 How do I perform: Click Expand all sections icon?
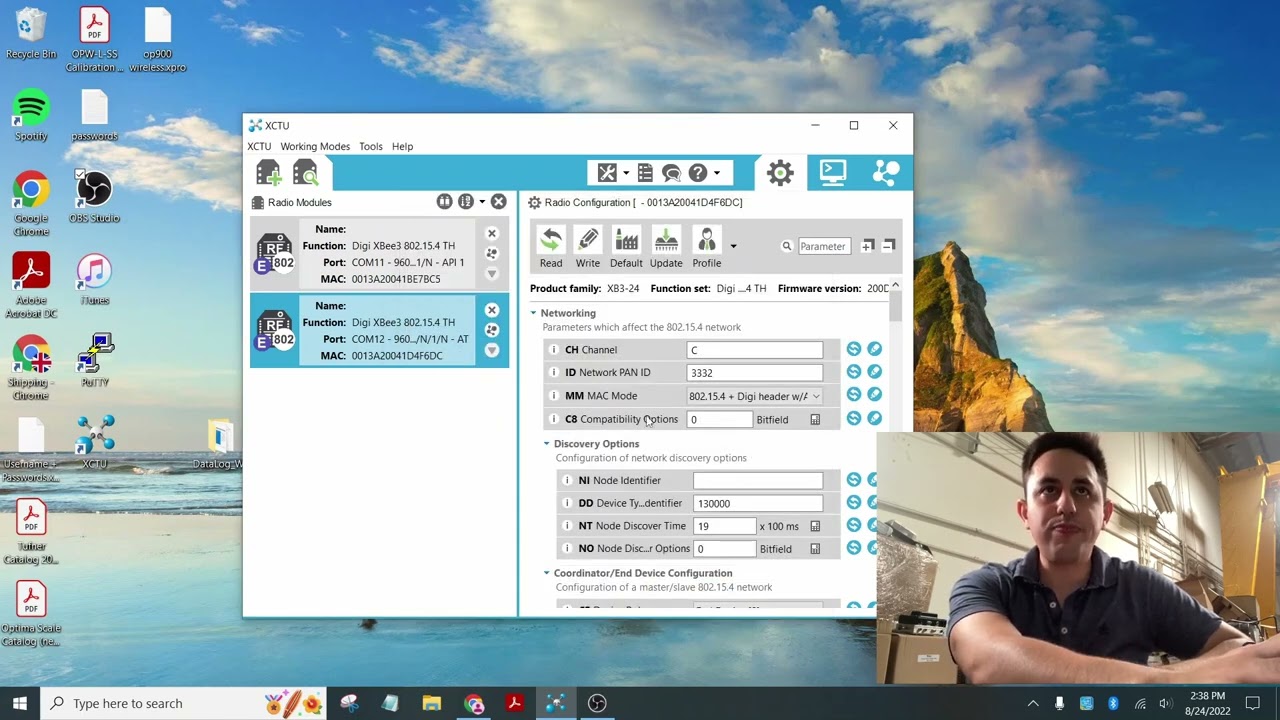[x=868, y=245]
